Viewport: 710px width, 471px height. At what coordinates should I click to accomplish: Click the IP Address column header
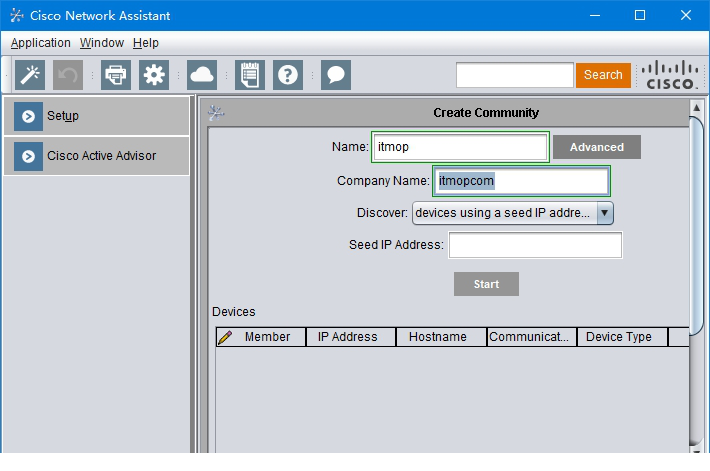point(351,337)
